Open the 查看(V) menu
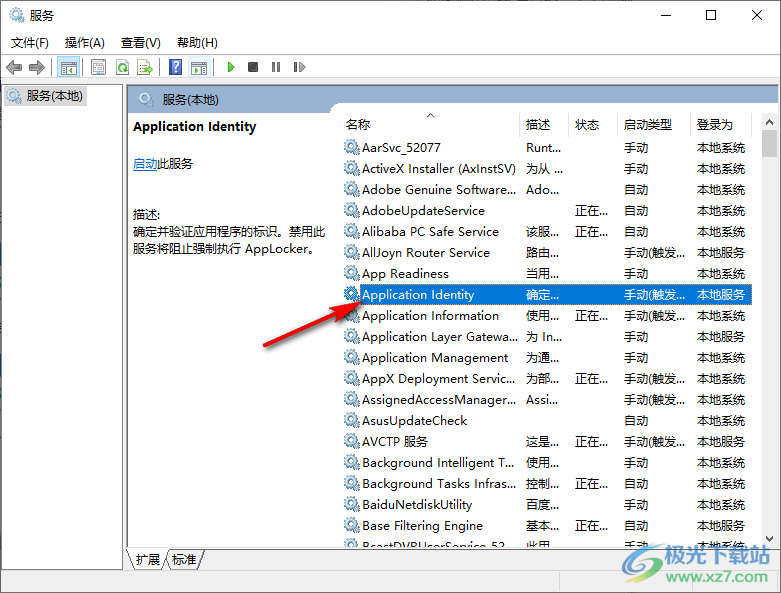 (x=140, y=43)
